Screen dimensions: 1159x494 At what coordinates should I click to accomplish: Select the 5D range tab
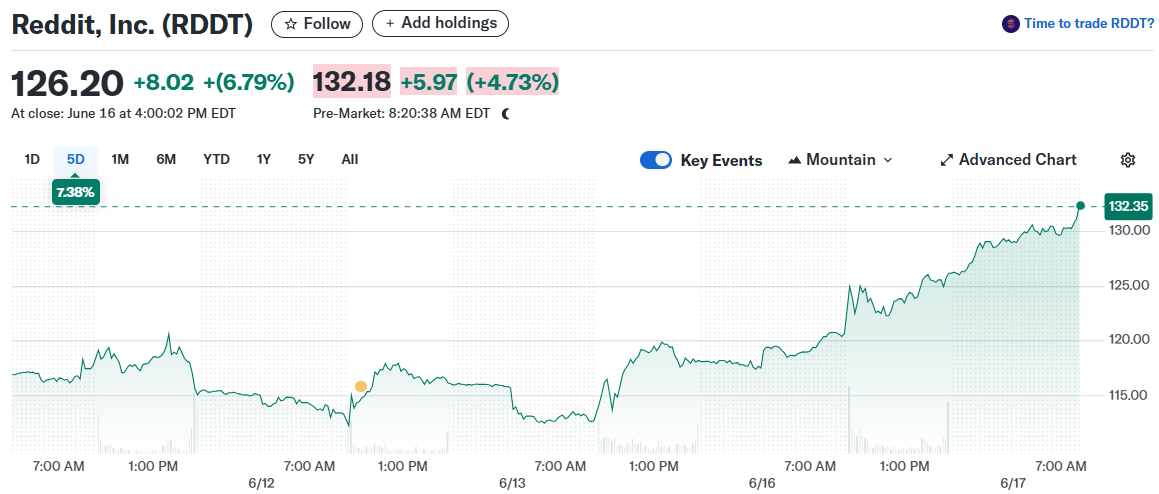(75, 159)
